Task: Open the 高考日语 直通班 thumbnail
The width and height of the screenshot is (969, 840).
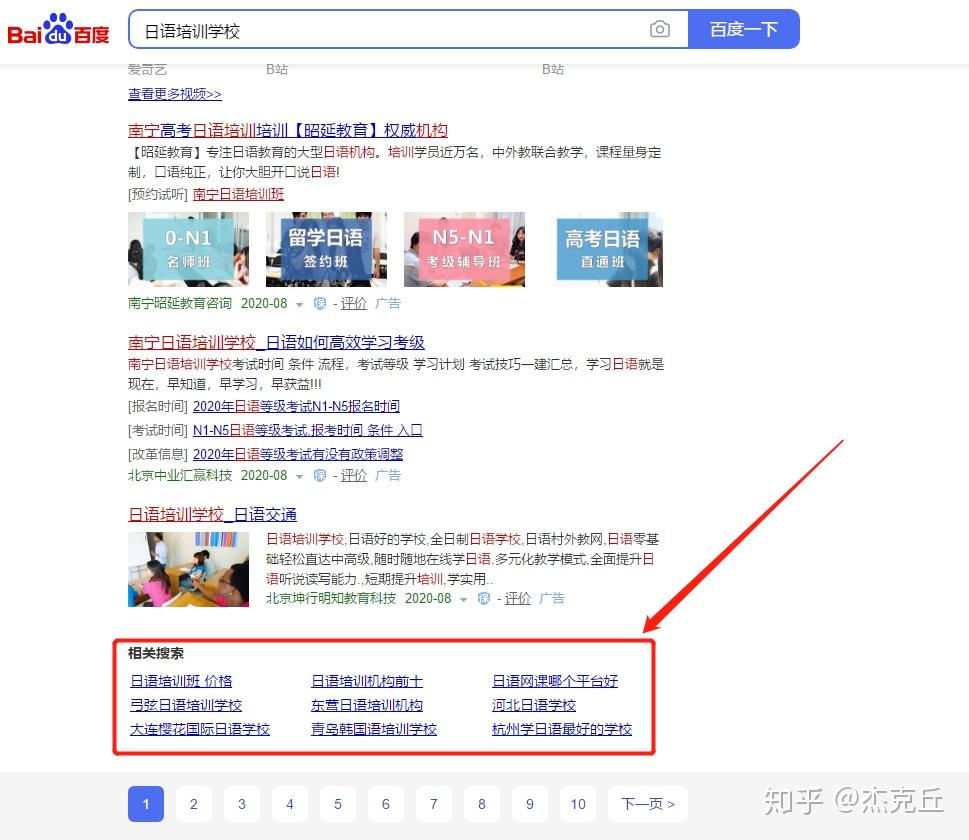Action: (x=603, y=249)
